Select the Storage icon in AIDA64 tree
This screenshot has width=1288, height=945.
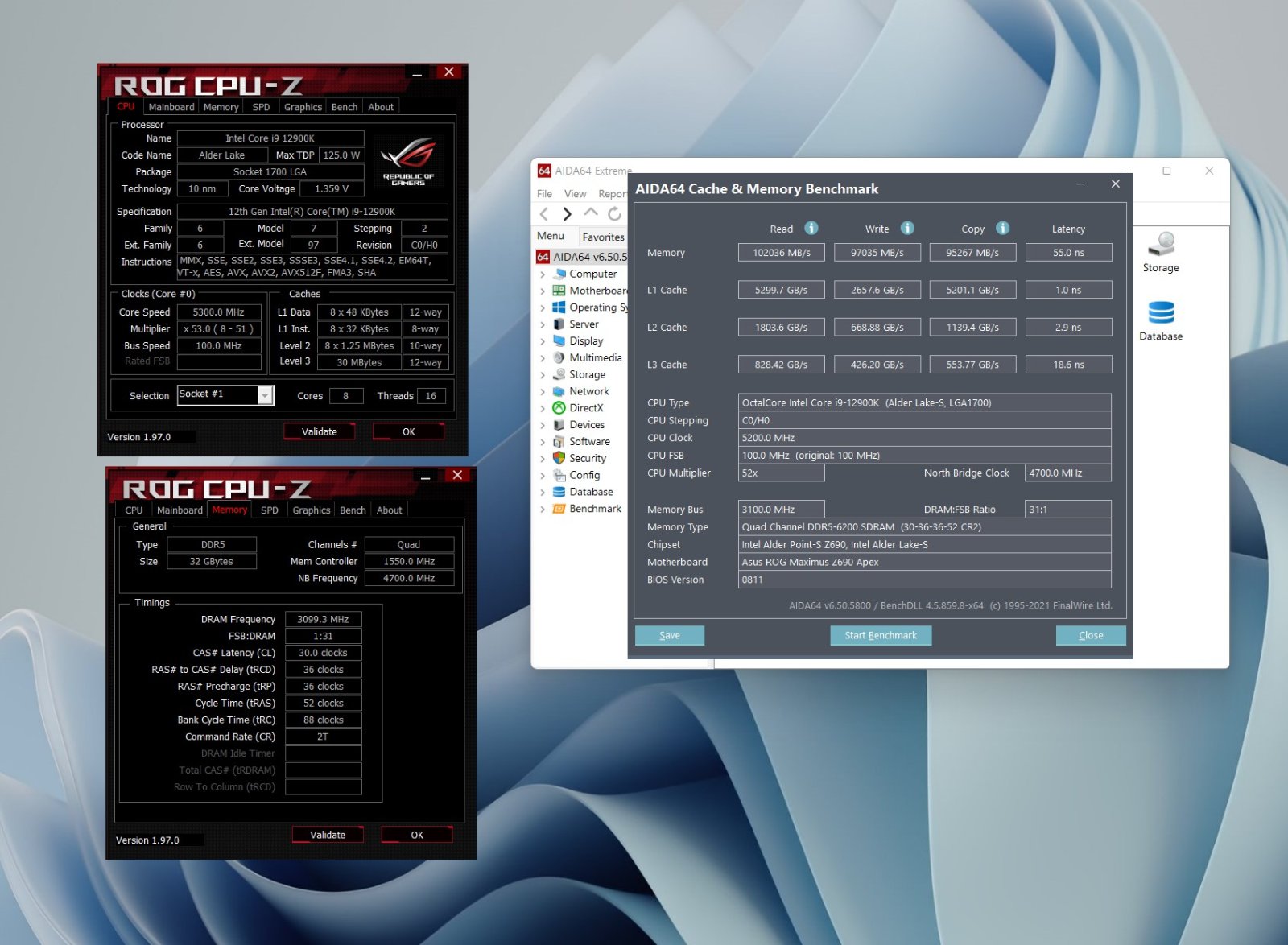point(559,374)
